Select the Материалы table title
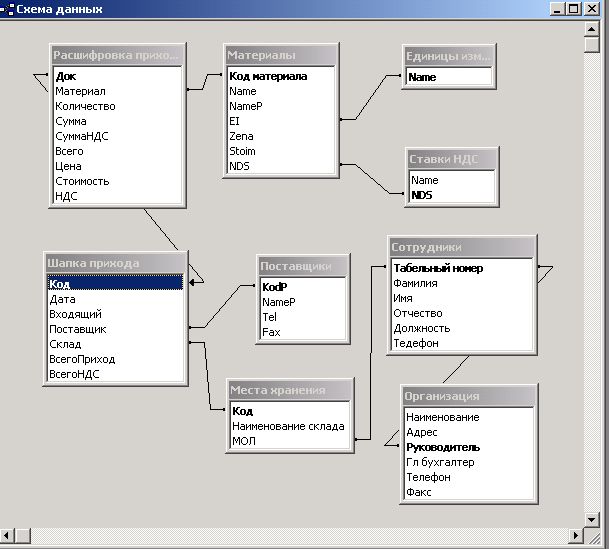Image resolution: width=609 pixels, height=549 pixels. (281, 55)
